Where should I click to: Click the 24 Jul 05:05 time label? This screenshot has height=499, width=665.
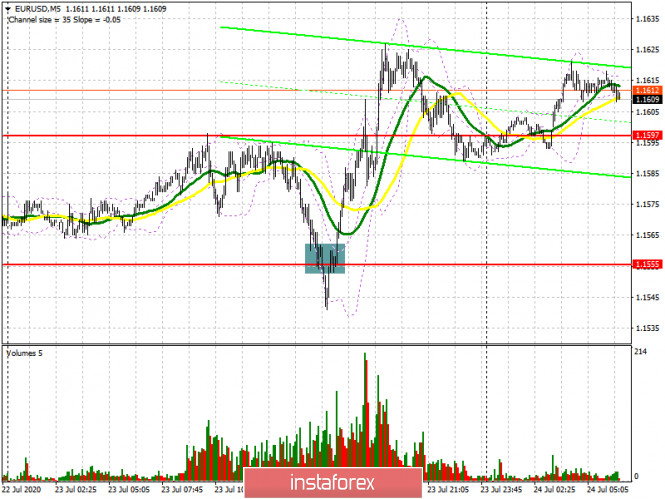(x=606, y=491)
